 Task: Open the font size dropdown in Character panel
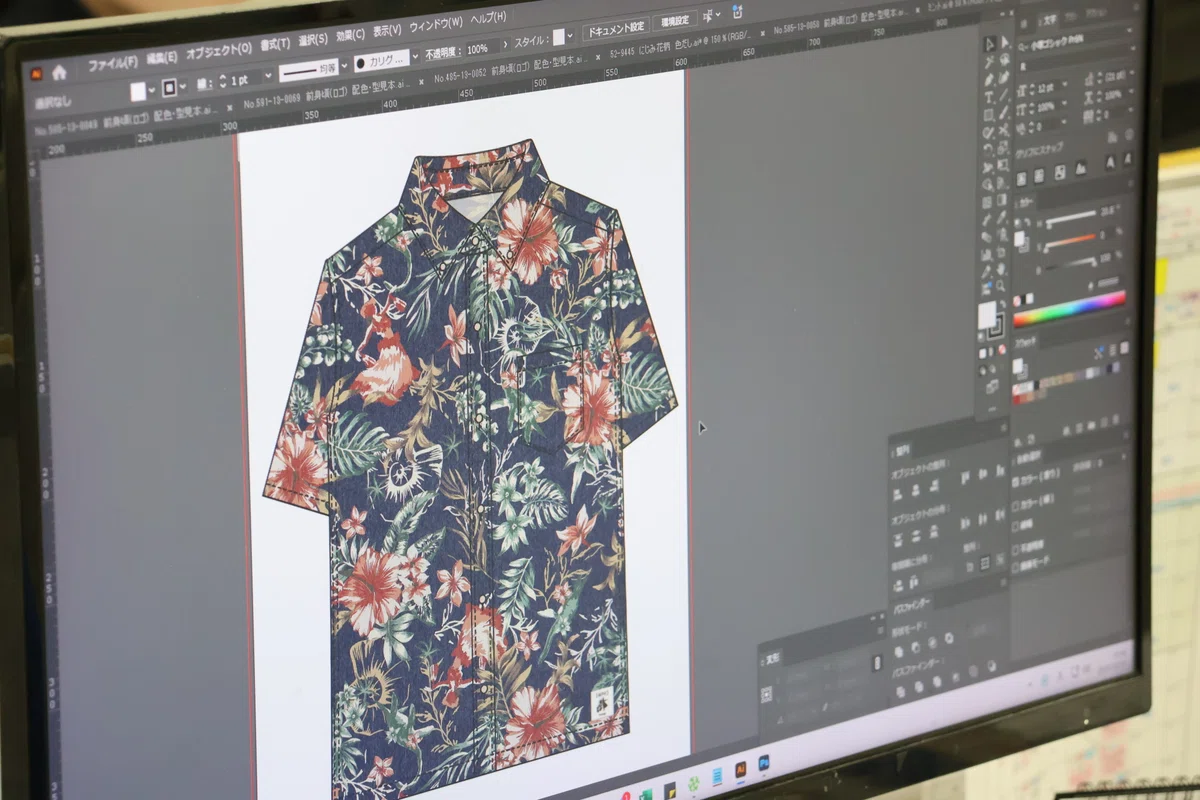[x=1065, y=85]
